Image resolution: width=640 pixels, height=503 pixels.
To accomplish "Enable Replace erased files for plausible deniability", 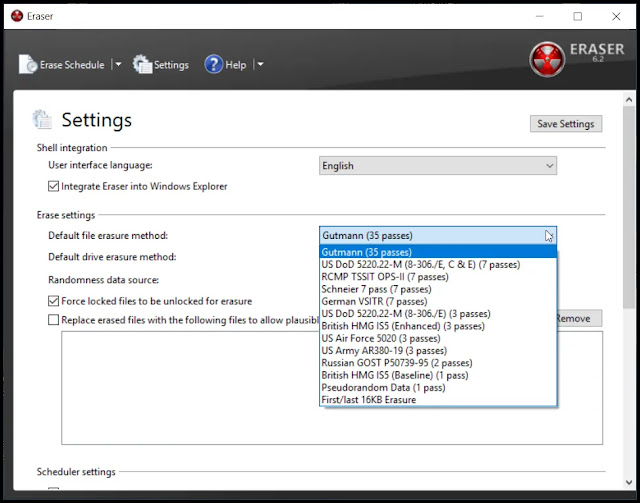I will [53, 320].
